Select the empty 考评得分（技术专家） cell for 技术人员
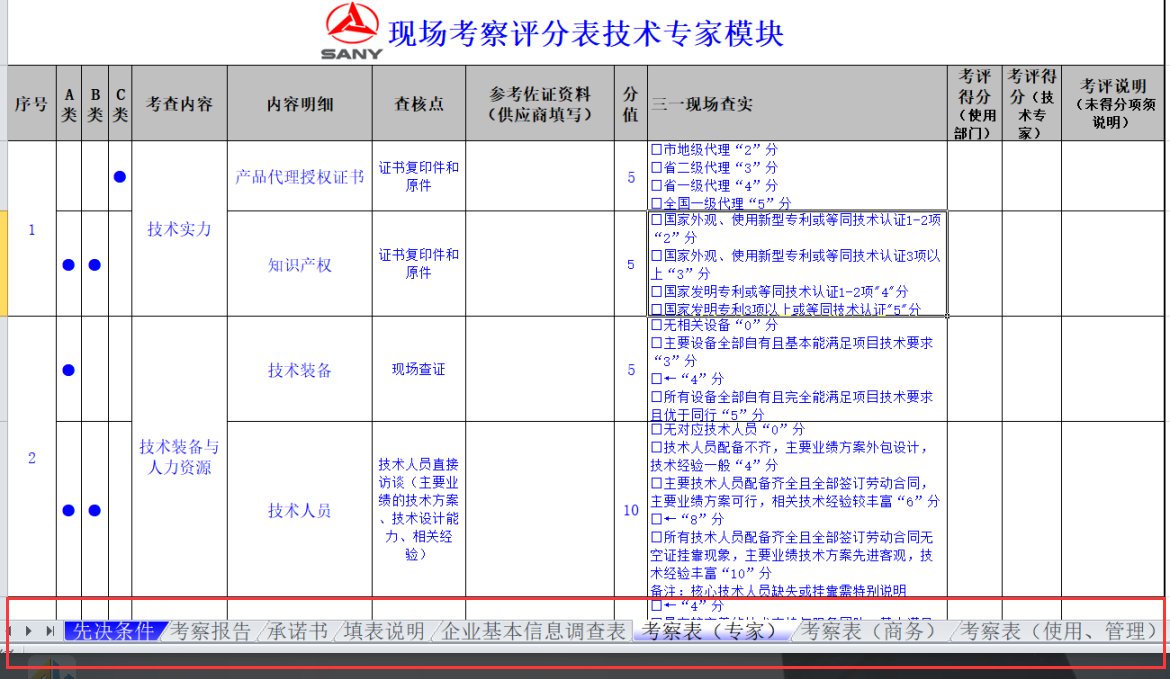The image size is (1170, 679). coord(1032,510)
